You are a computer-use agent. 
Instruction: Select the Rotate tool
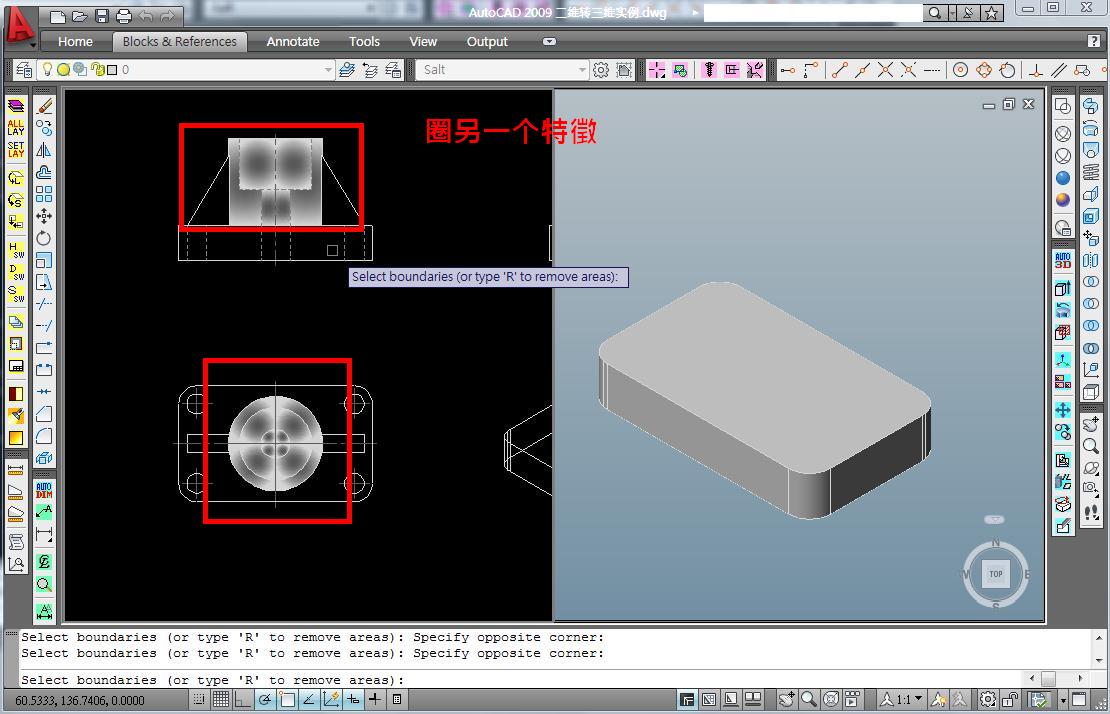point(44,238)
